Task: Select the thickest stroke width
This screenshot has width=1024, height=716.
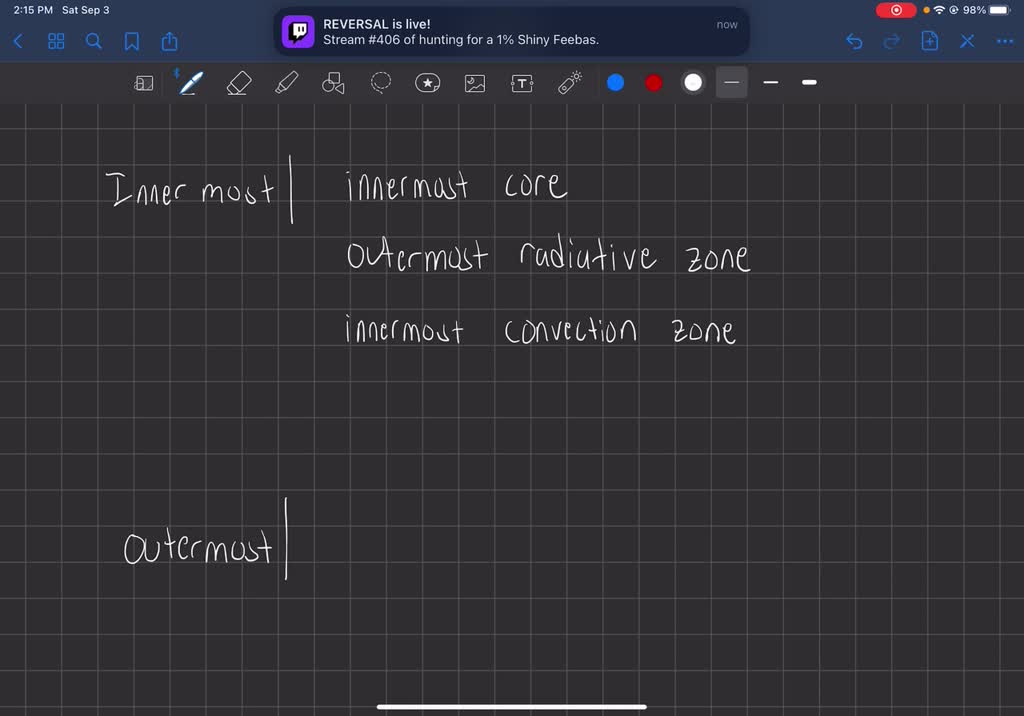Action: coord(809,83)
